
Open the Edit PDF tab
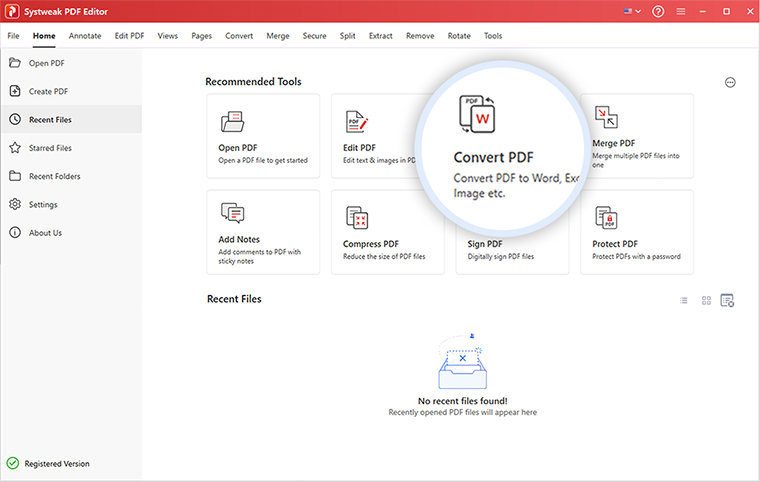click(x=129, y=36)
